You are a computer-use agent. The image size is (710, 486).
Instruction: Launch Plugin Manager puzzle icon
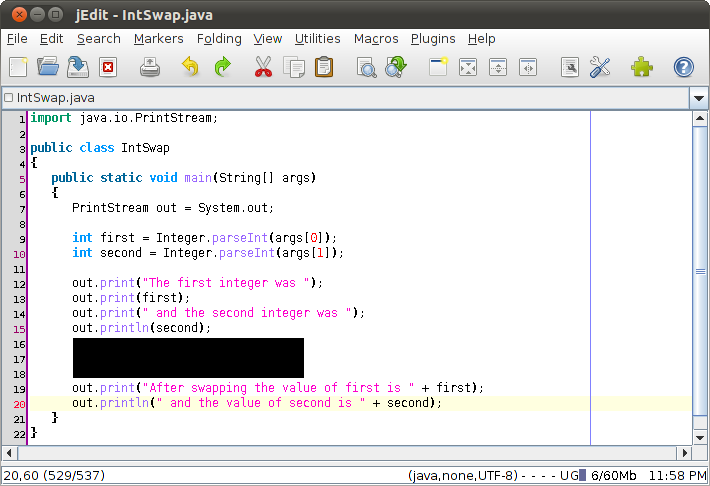tap(642, 67)
